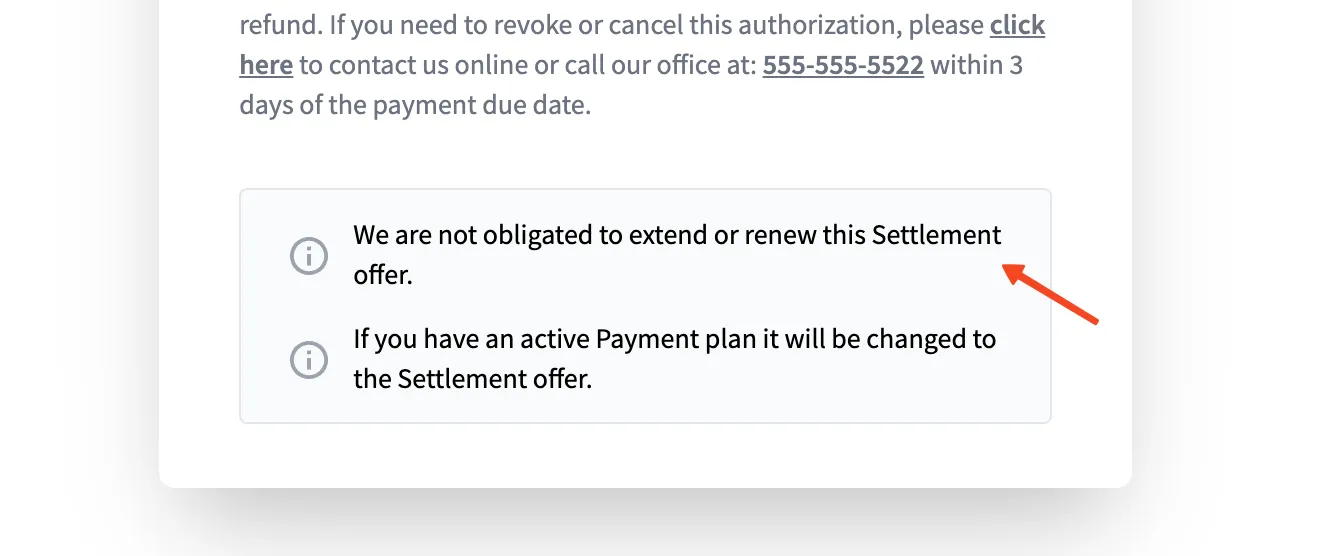Select the 'If you have an active Payment plan' text
1324x556 pixels.
[x=675, y=359]
